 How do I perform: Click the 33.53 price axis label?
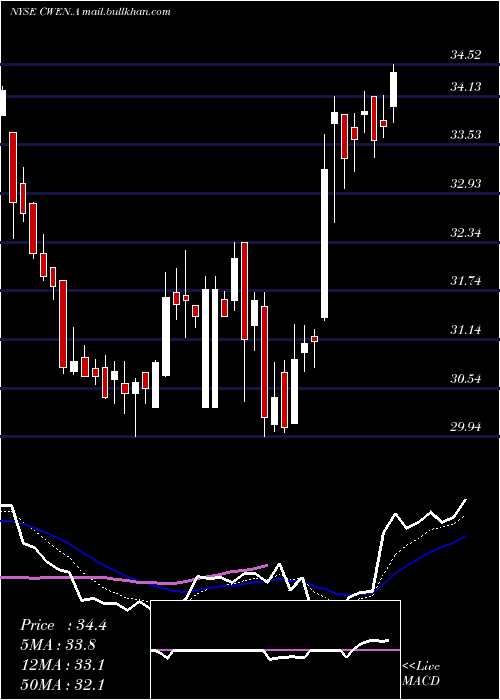coord(466,134)
